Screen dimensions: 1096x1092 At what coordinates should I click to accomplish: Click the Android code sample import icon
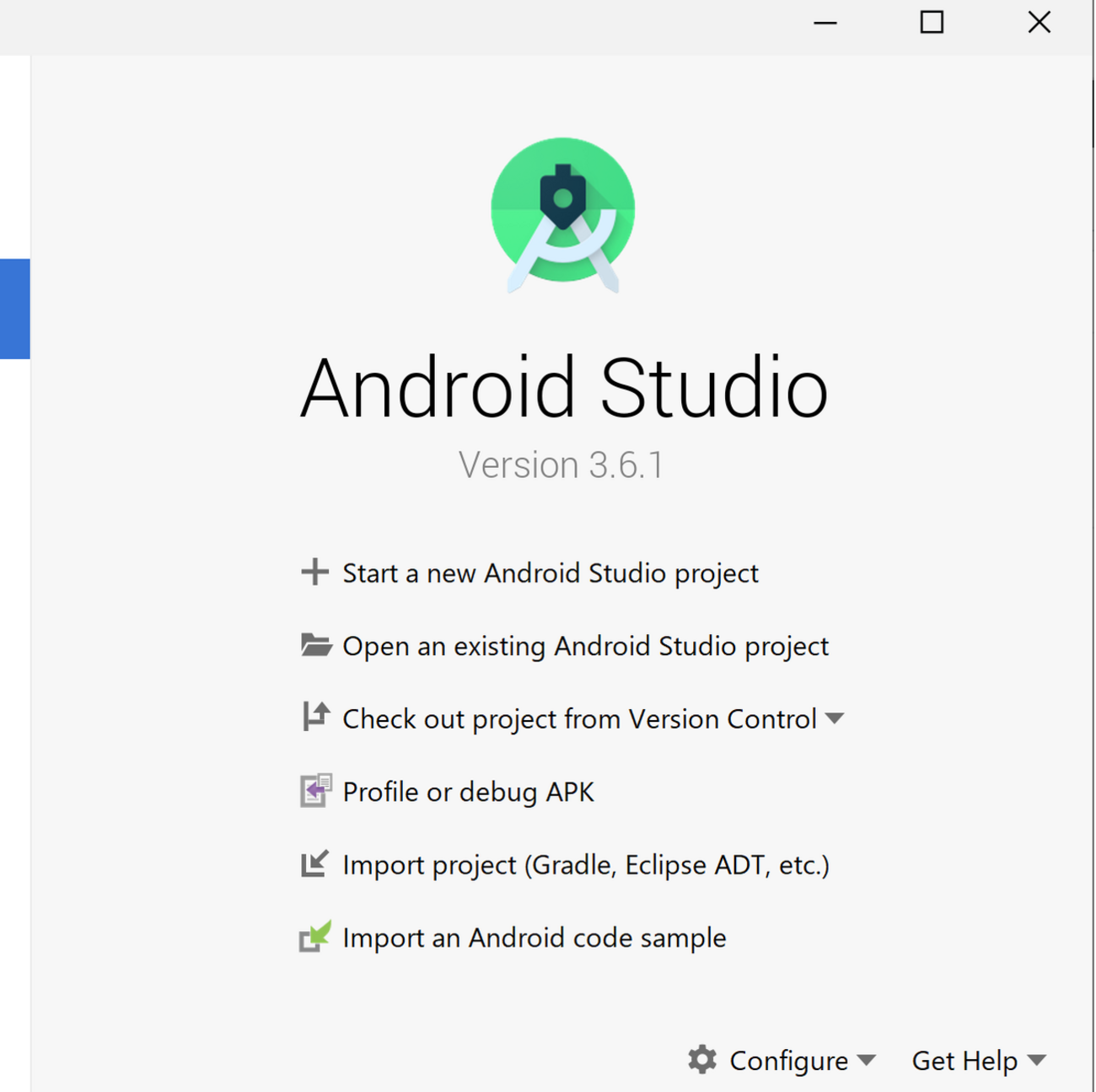click(x=315, y=937)
